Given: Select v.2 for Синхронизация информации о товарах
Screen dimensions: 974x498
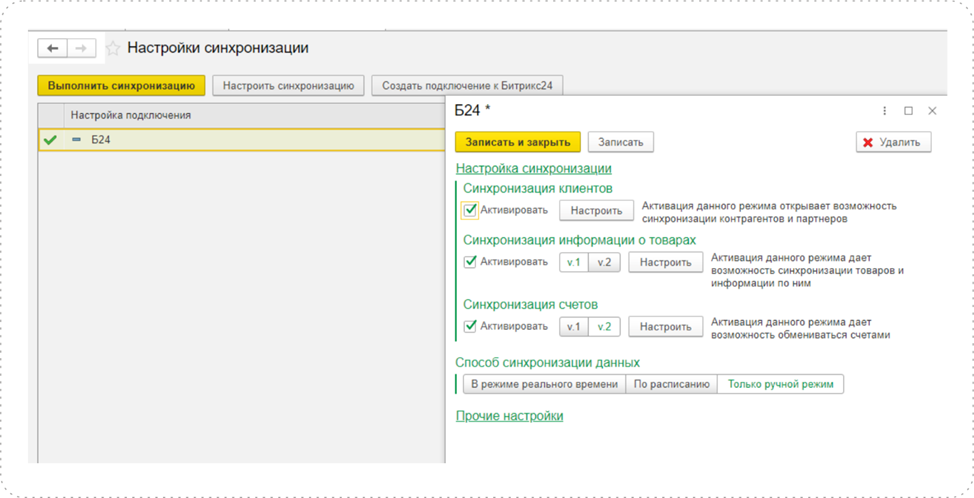Looking at the screenshot, I should click(604, 262).
